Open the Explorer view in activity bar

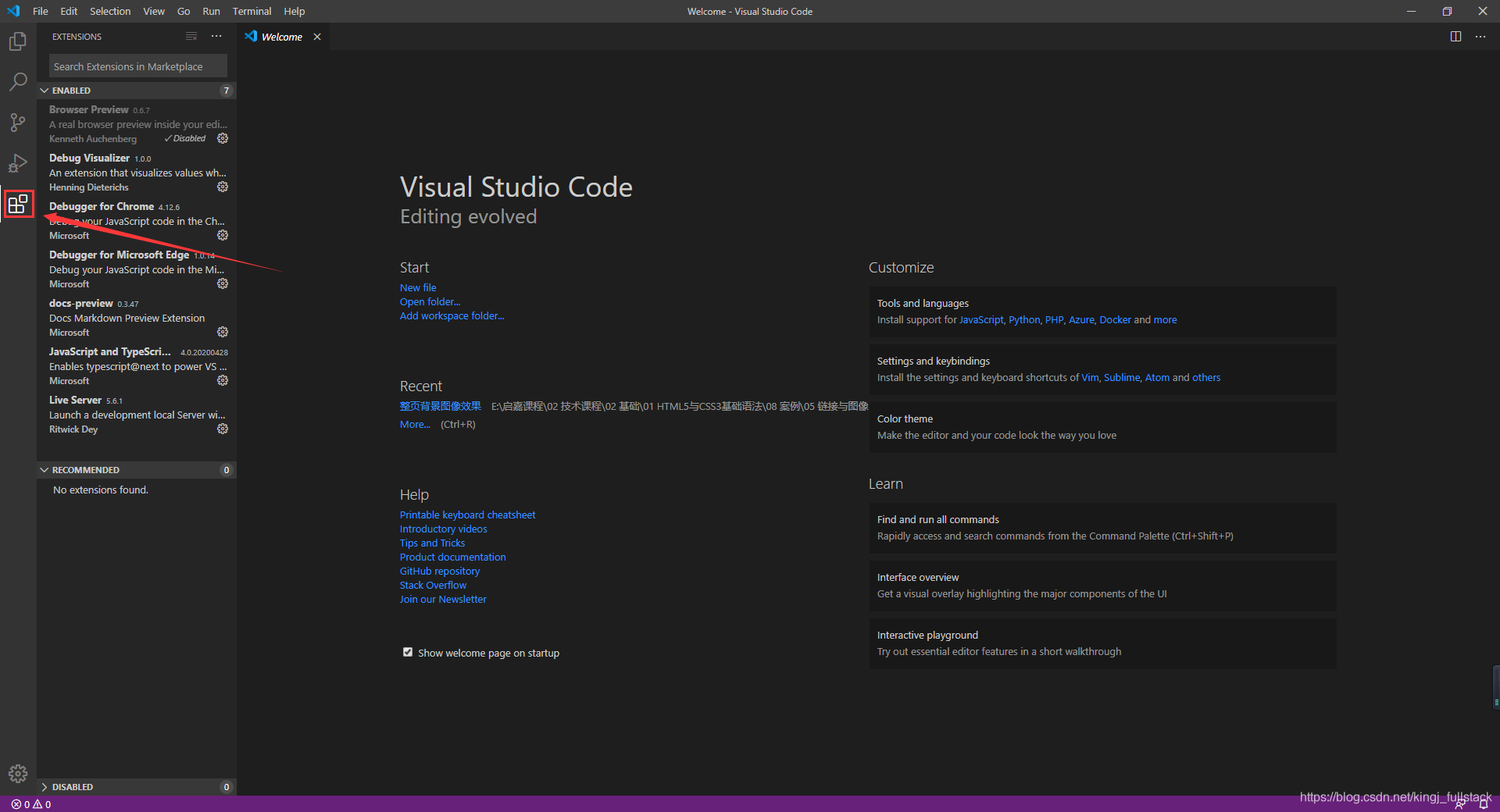click(x=18, y=41)
